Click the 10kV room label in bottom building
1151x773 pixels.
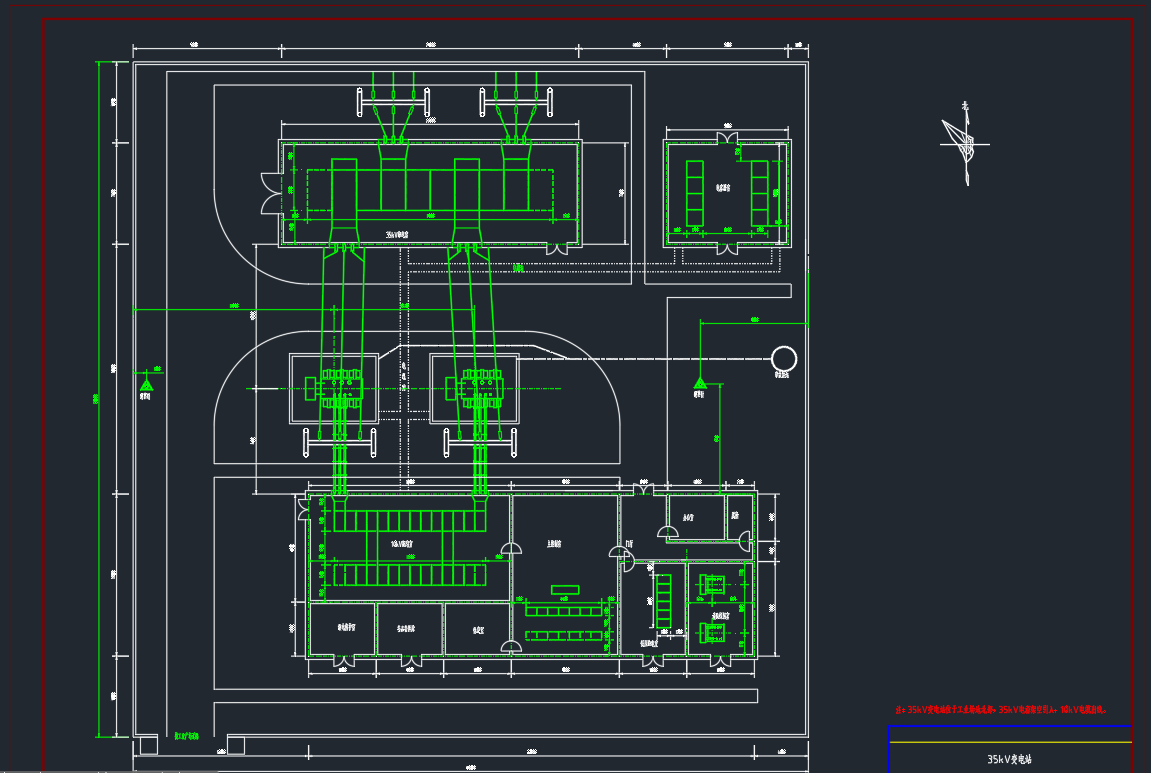coord(402,544)
